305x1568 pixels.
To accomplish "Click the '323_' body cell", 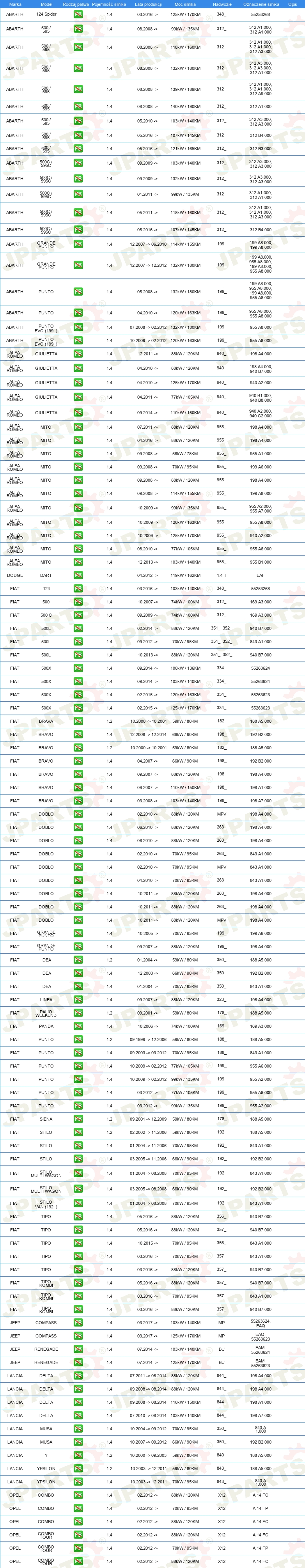I will pyautogui.click(x=221, y=999).
